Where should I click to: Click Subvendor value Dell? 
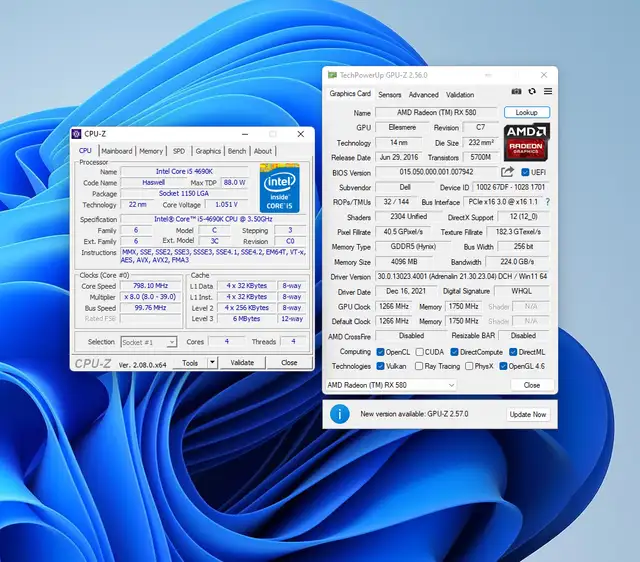[405, 187]
